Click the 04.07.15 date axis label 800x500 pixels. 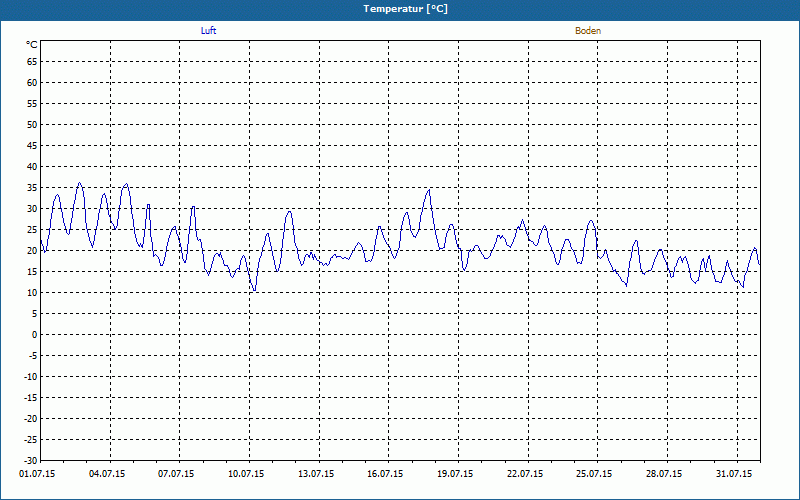click(107, 474)
